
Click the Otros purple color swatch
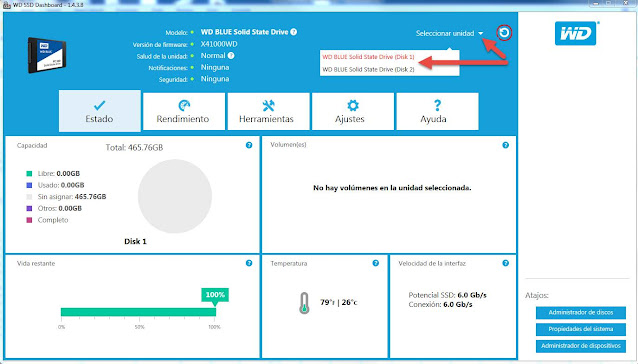coord(29,209)
